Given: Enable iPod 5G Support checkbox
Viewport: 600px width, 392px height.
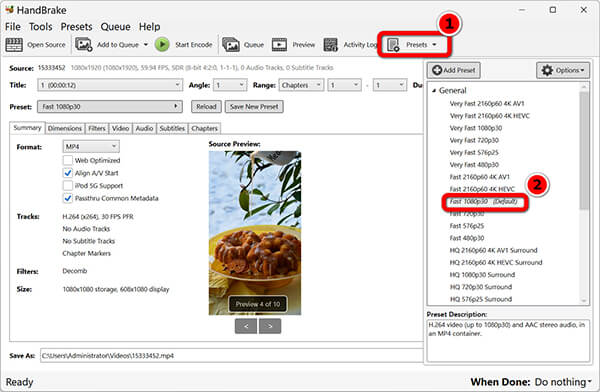Looking at the screenshot, I should click(x=68, y=186).
